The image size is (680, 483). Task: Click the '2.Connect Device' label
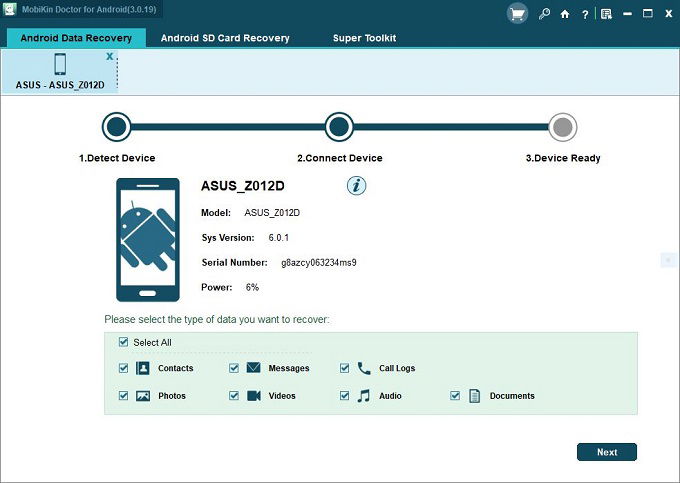tap(340, 158)
